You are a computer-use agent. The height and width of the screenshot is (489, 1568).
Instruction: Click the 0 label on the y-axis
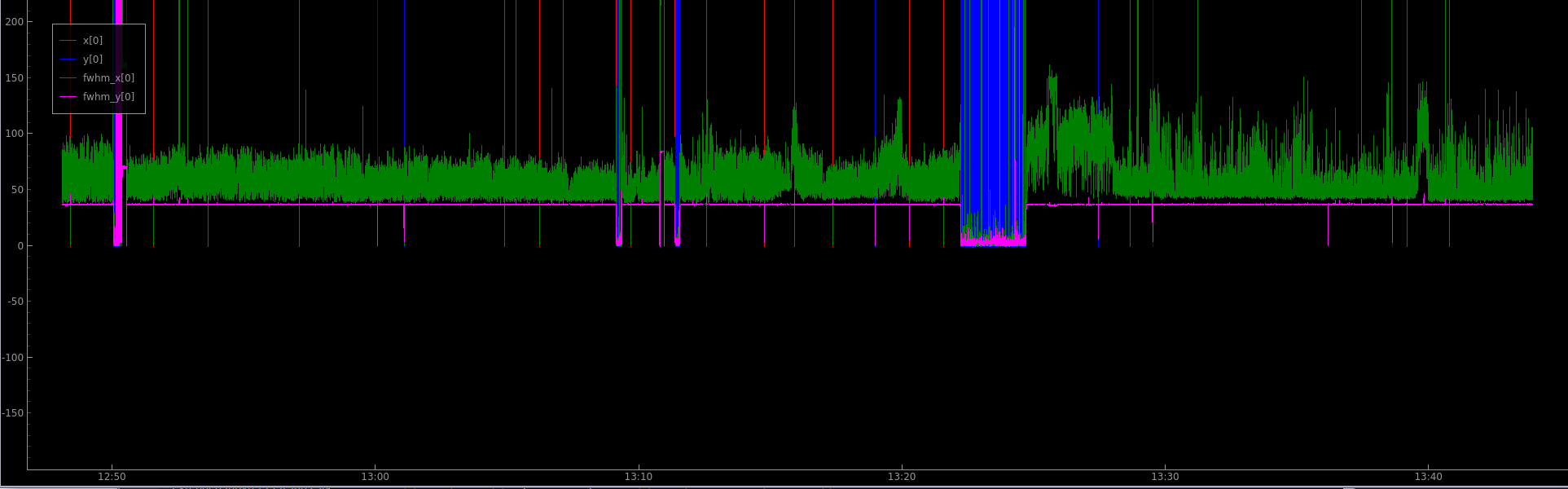(20, 245)
